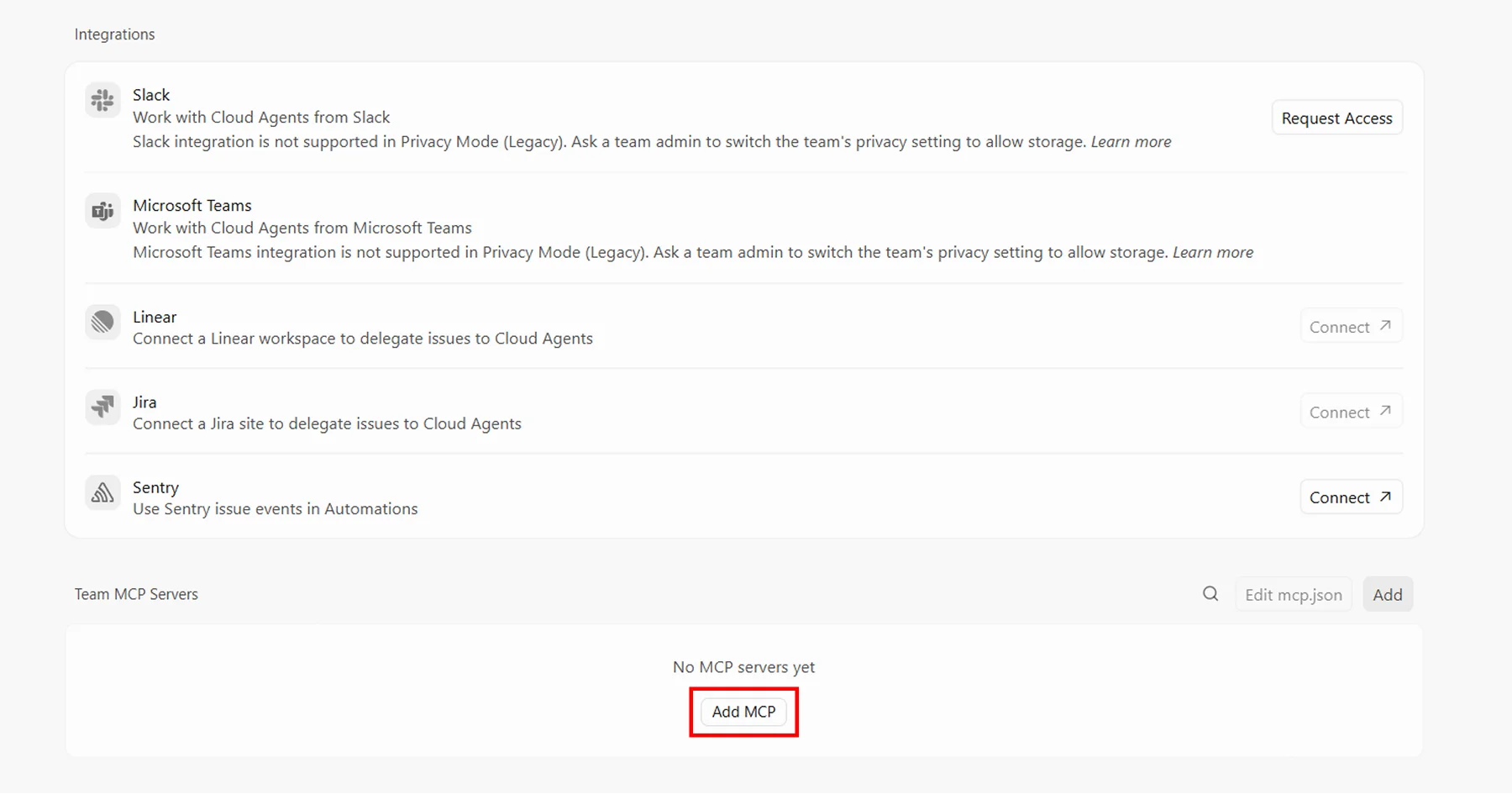This screenshot has width=1512, height=794.
Task: Click the Jira logo icon
Action: 102,408
